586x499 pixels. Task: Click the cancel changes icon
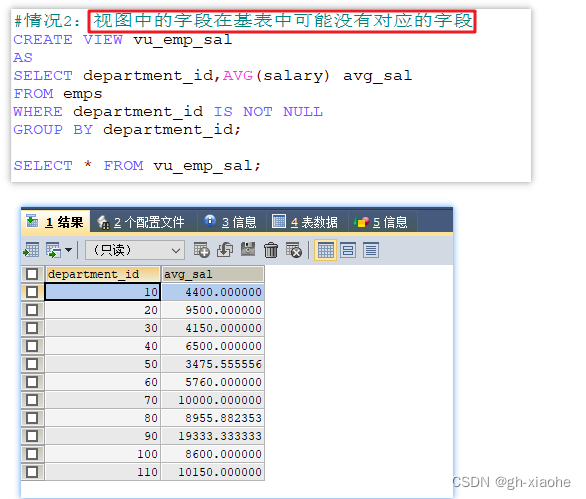294,250
